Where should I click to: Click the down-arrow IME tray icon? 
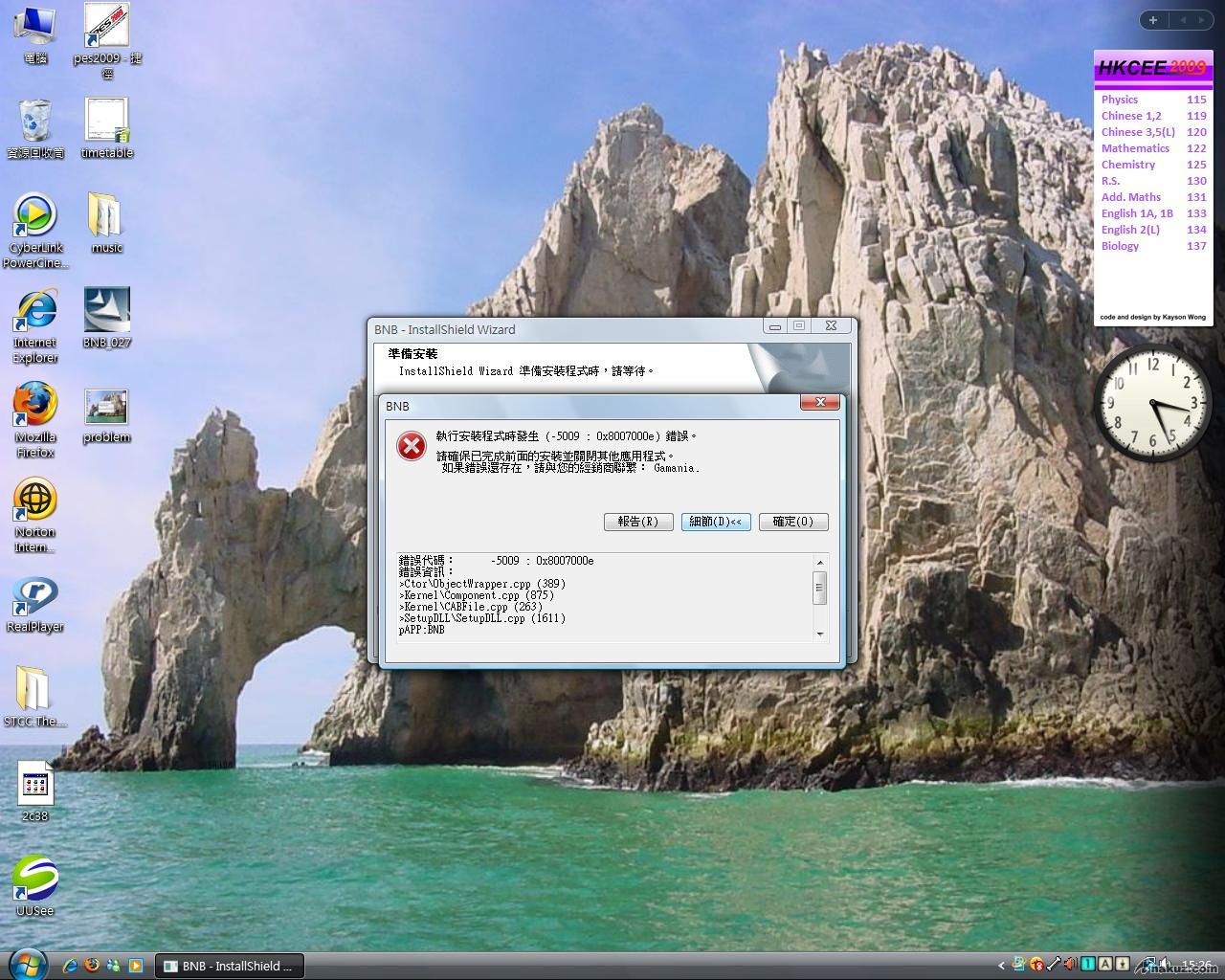coord(1123,965)
